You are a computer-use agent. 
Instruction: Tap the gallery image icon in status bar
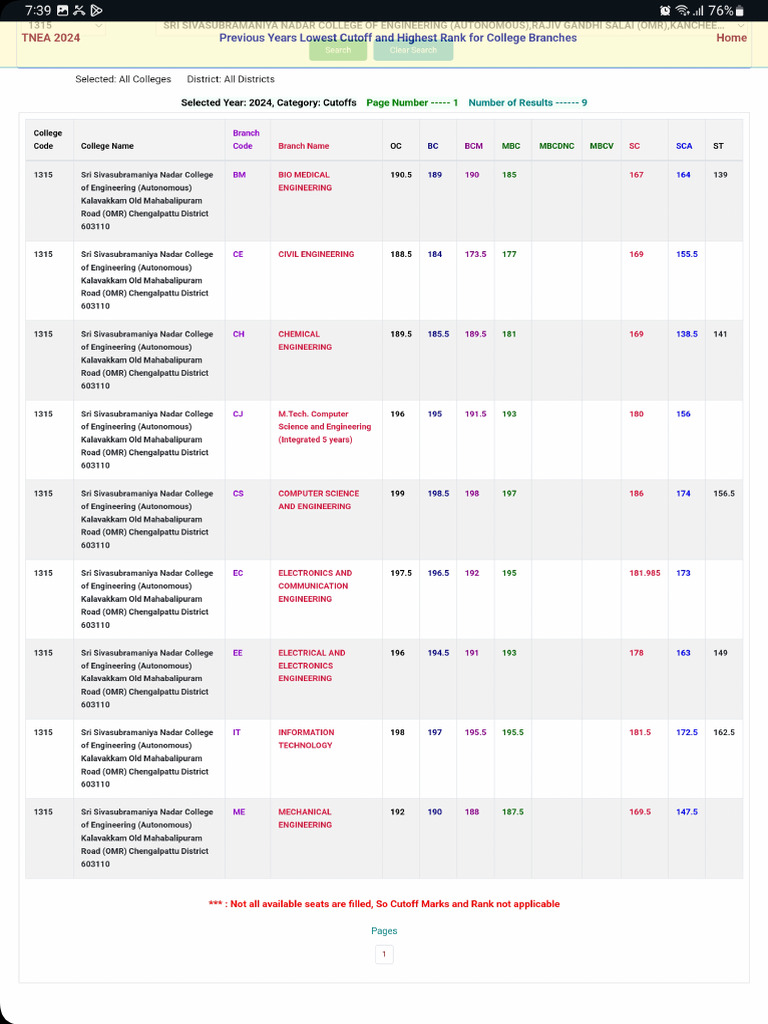(63, 10)
